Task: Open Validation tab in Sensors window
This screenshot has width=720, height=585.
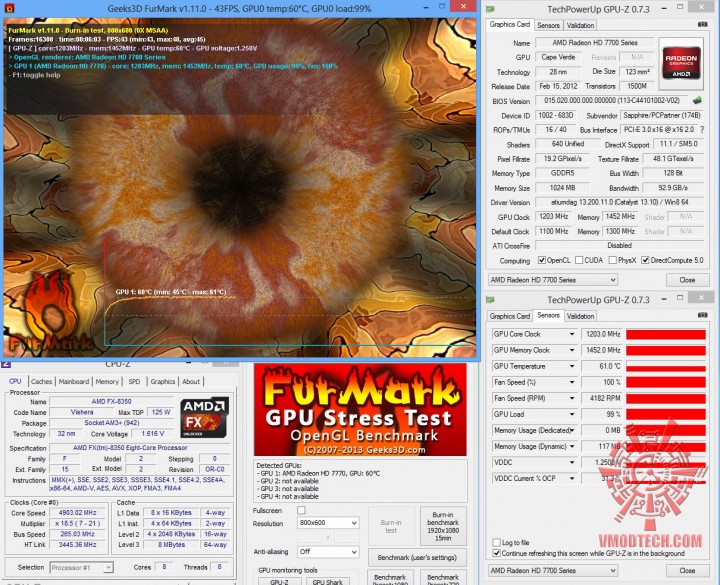Action: tap(580, 316)
